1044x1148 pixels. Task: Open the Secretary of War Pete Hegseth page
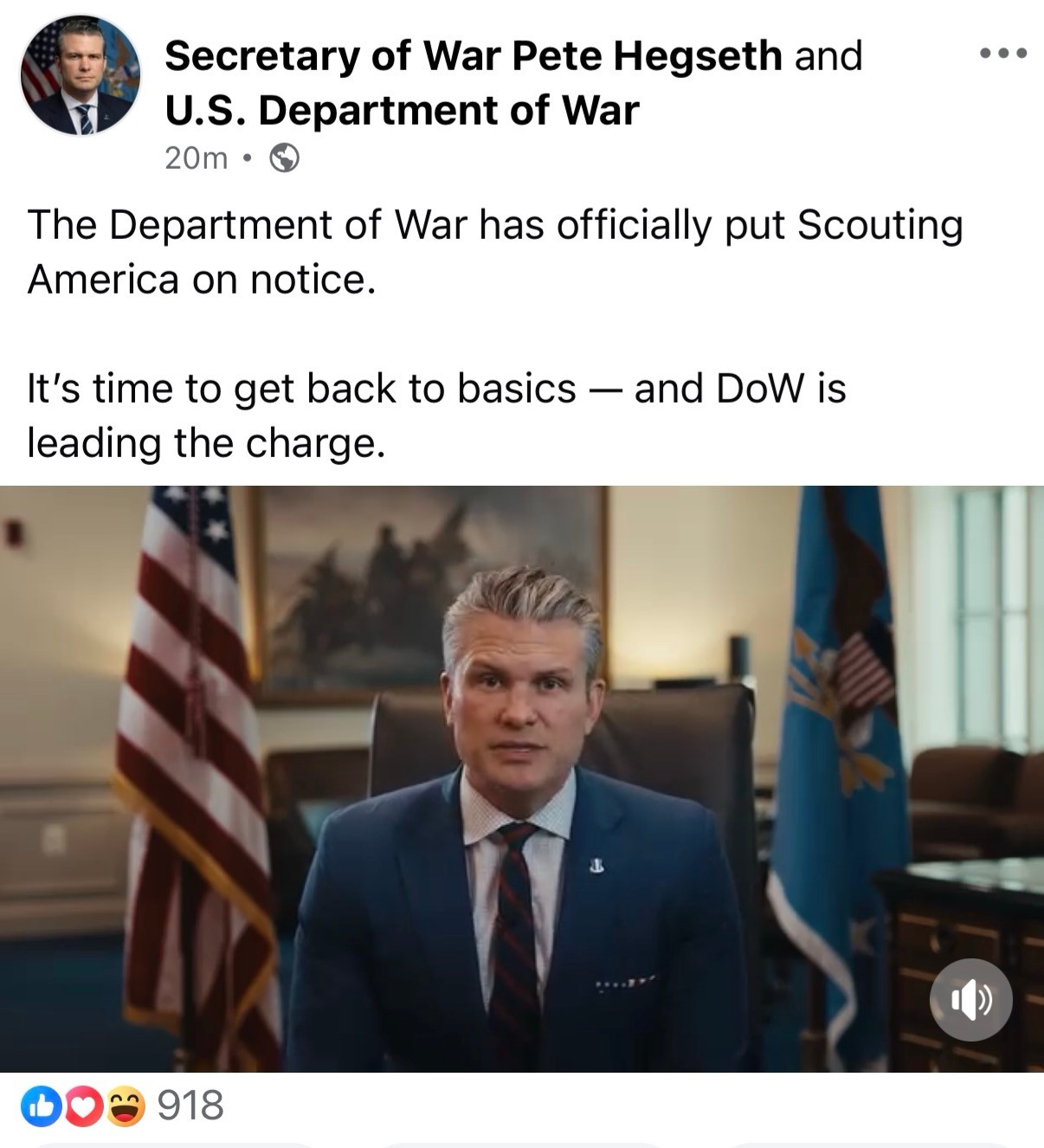(x=473, y=55)
